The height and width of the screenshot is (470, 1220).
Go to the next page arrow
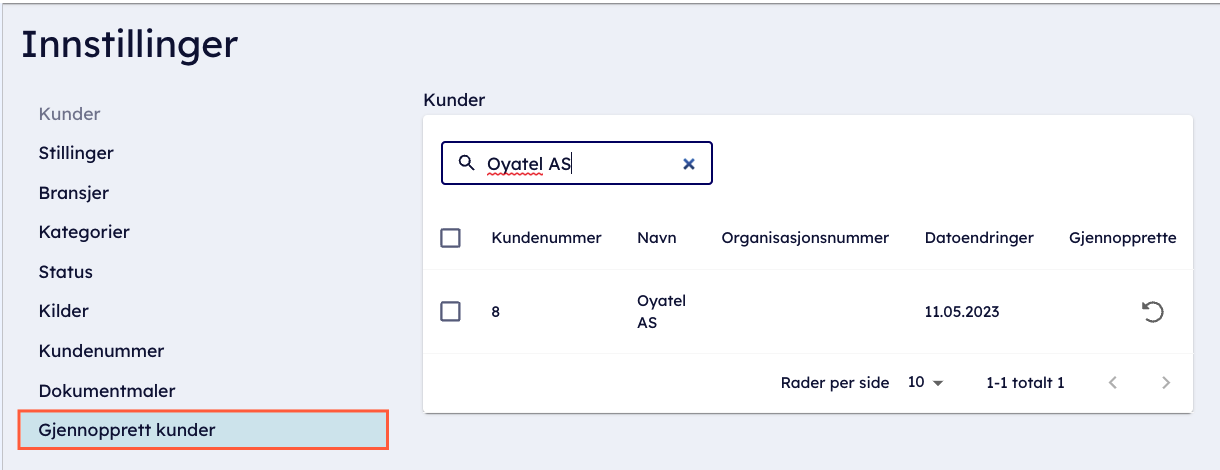coord(1165,382)
